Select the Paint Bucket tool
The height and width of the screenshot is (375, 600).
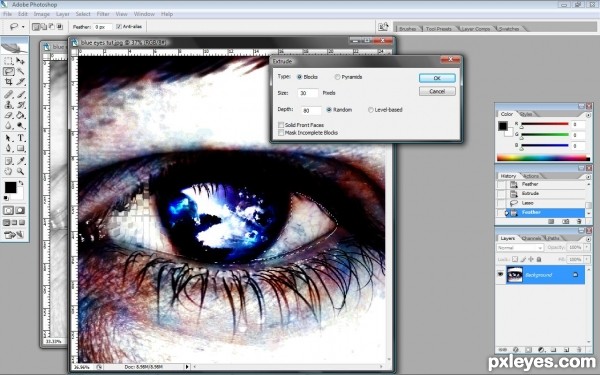pyautogui.click(x=20, y=115)
